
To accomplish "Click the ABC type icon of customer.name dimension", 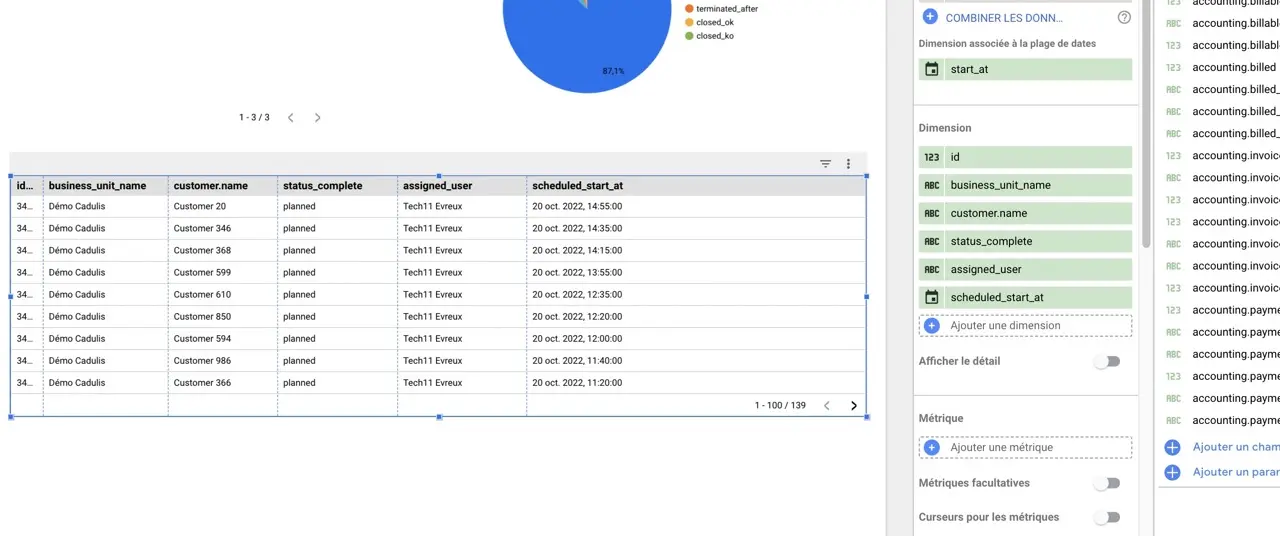I will pos(932,213).
